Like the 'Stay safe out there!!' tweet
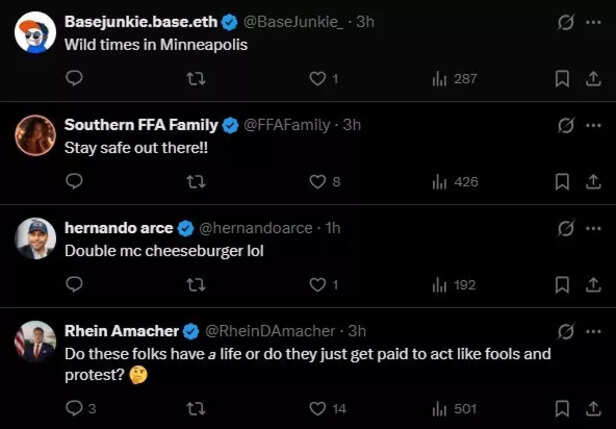This screenshot has width=616, height=429. tap(318, 182)
